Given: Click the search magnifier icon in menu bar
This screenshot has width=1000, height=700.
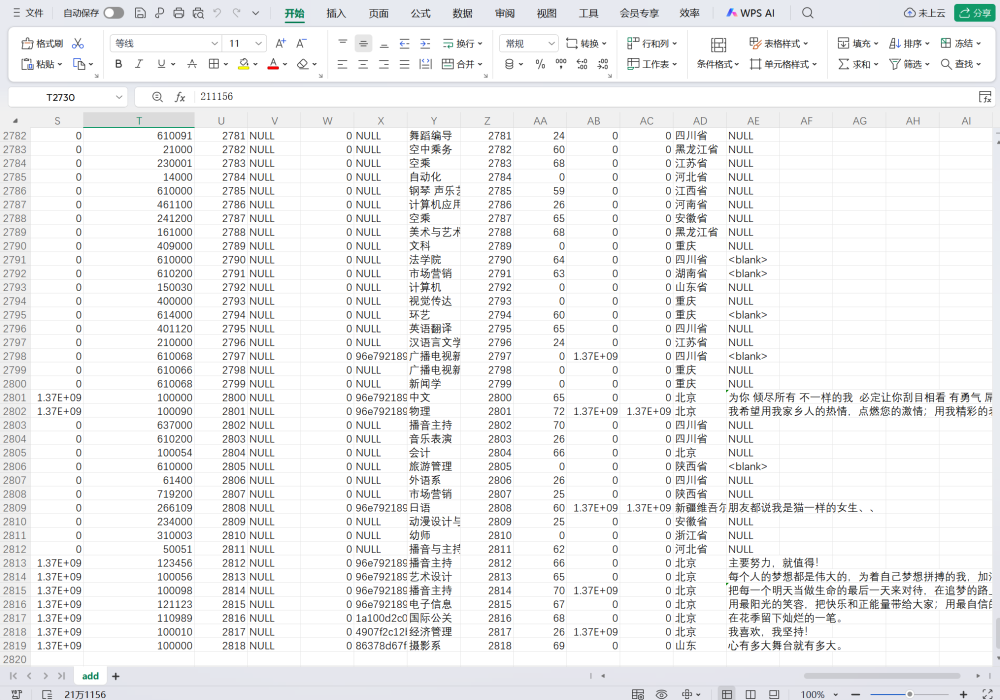Looking at the screenshot, I should pyautogui.click(x=808, y=13).
